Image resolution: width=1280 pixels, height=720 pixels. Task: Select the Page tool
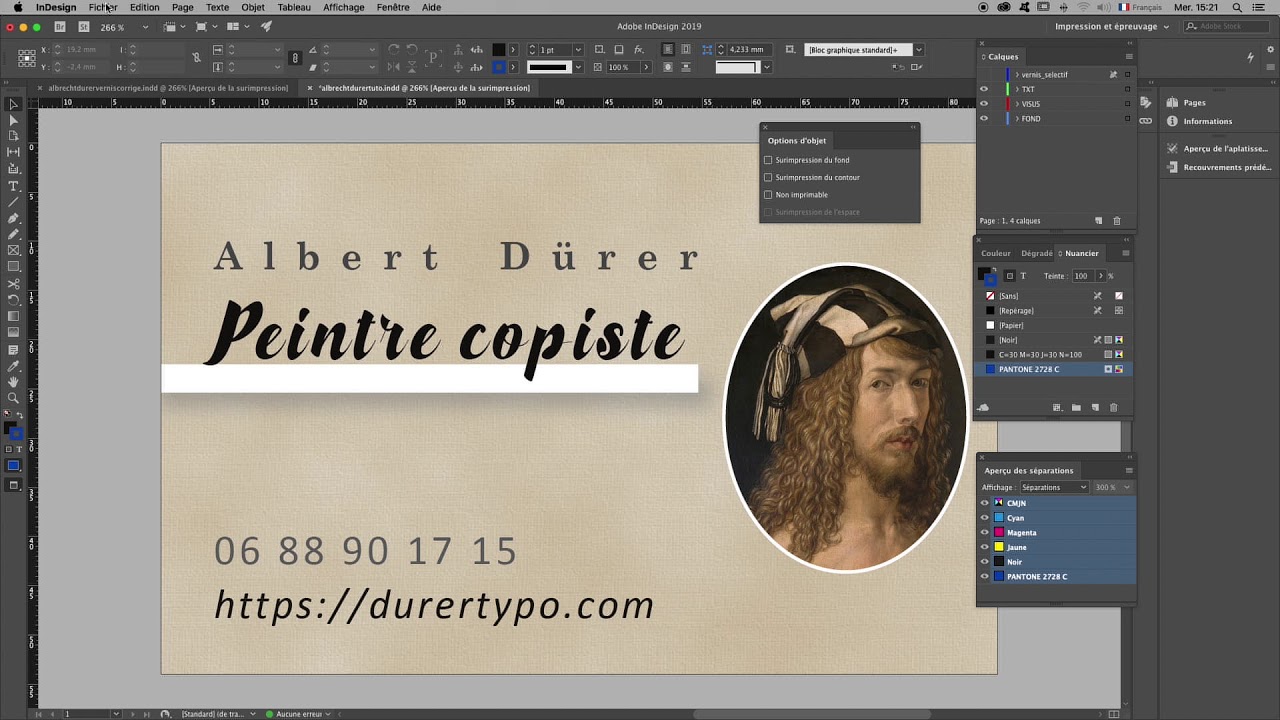[x=13, y=136]
